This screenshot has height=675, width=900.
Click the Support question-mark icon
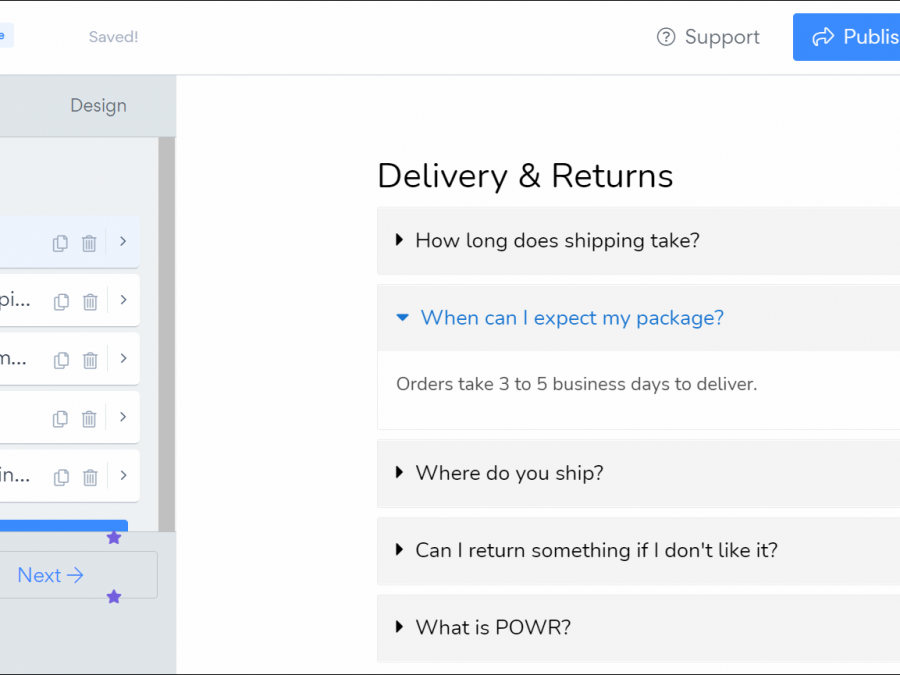(x=666, y=37)
